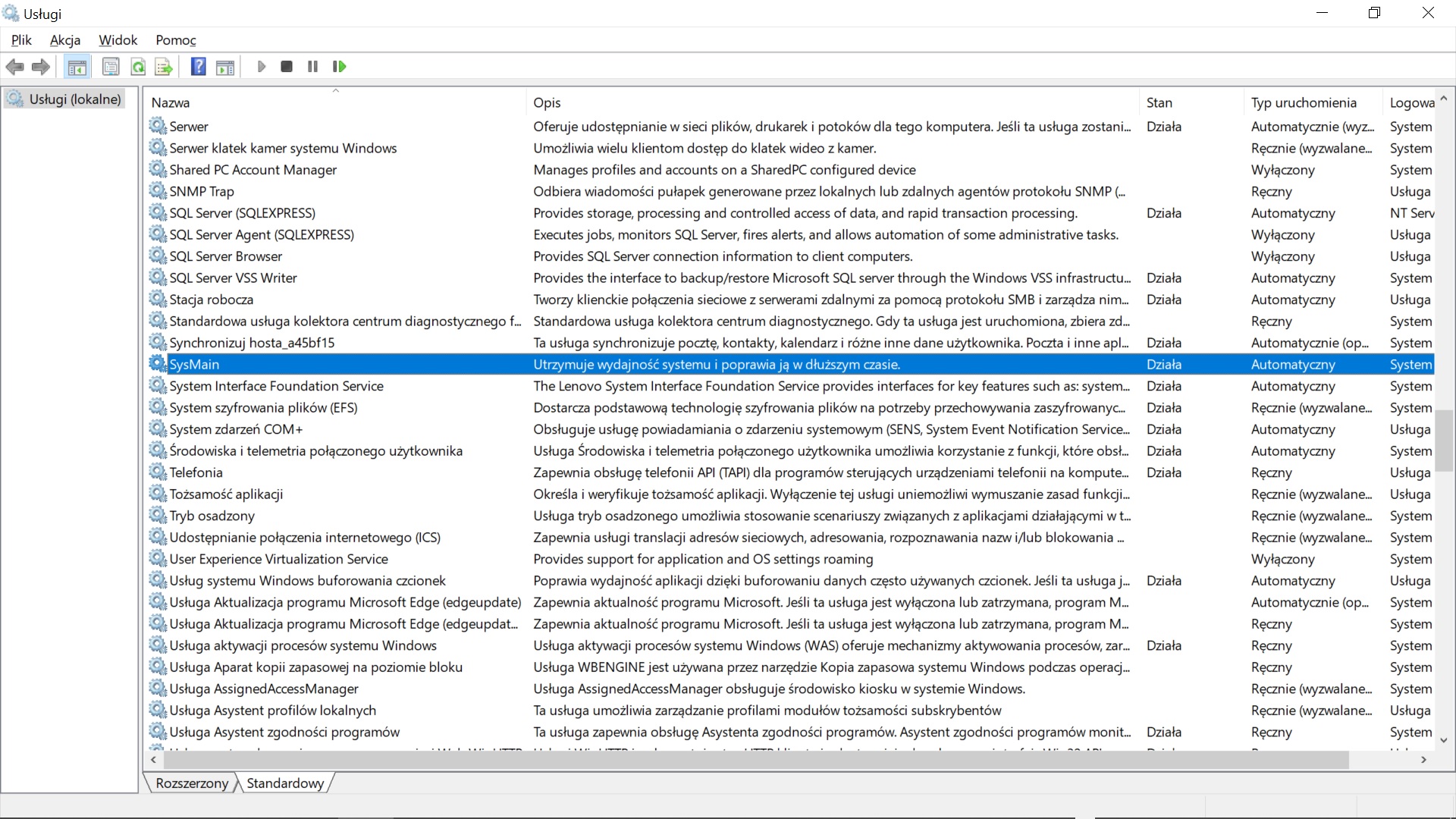Open console help

pyautogui.click(x=197, y=67)
